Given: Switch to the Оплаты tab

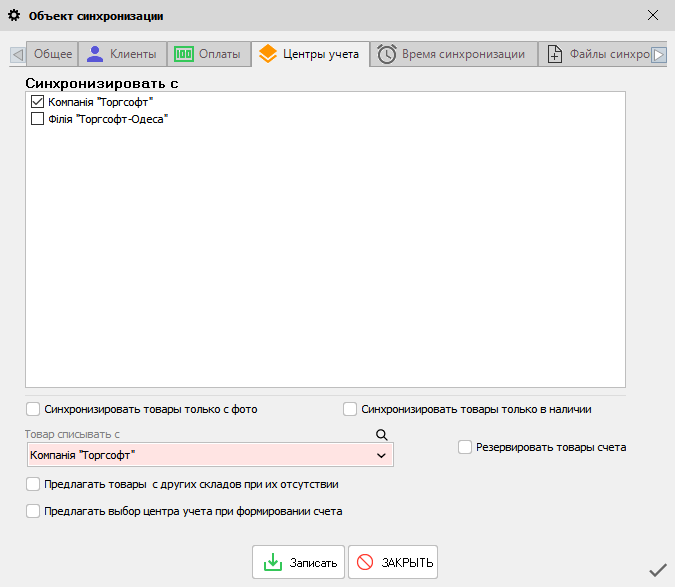Looking at the screenshot, I should 208,54.
